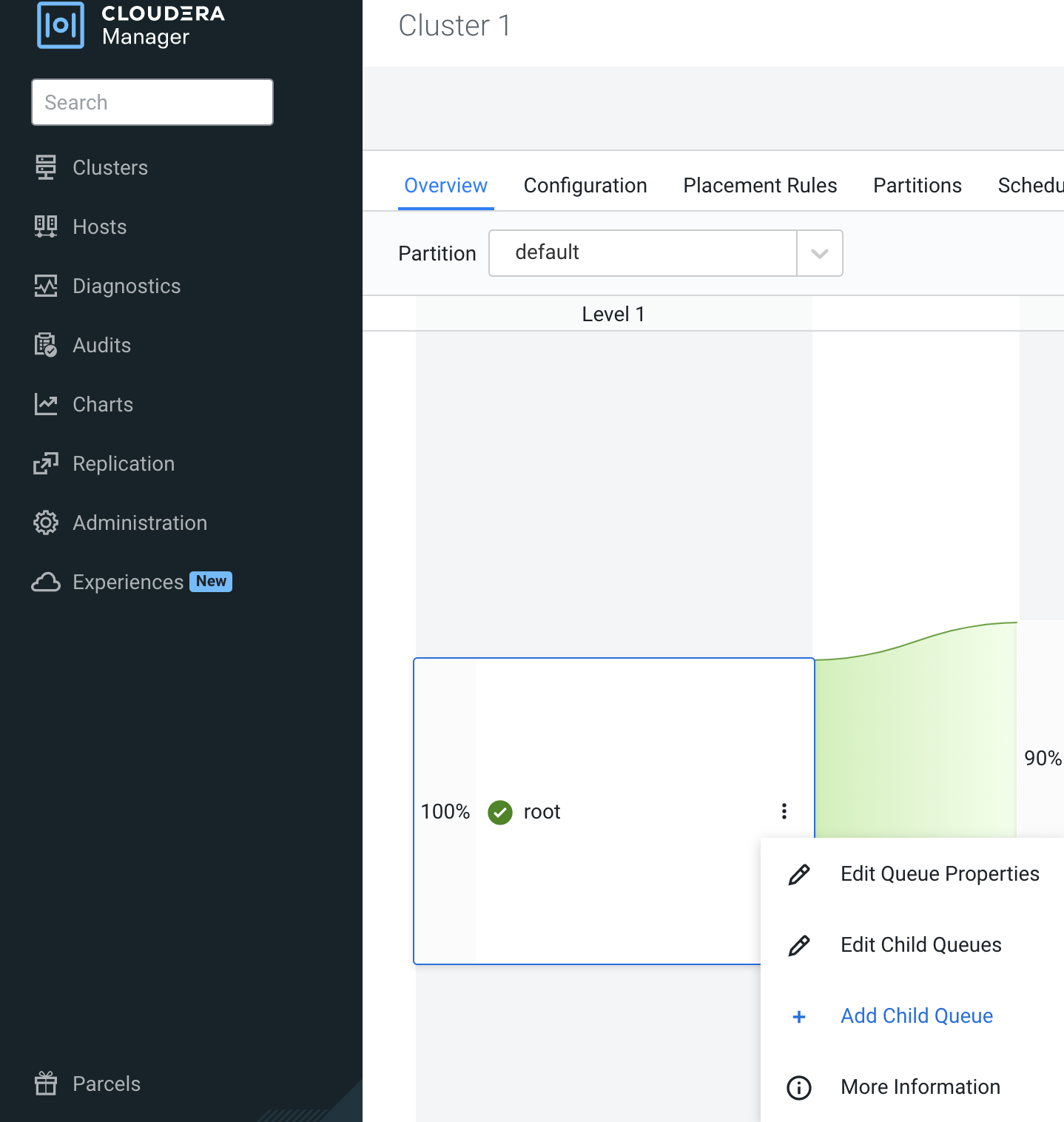Image resolution: width=1064 pixels, height=1122 pixels.
Task: Expand the Partition dropdown arrow
Action: click(819, 253)
